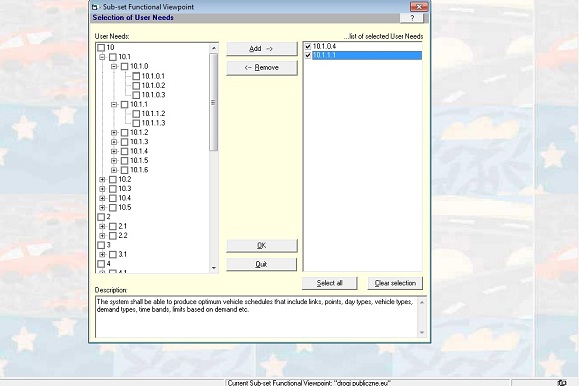Click Clear selection button
Screen dimensions: 579x386
[395, 283]
